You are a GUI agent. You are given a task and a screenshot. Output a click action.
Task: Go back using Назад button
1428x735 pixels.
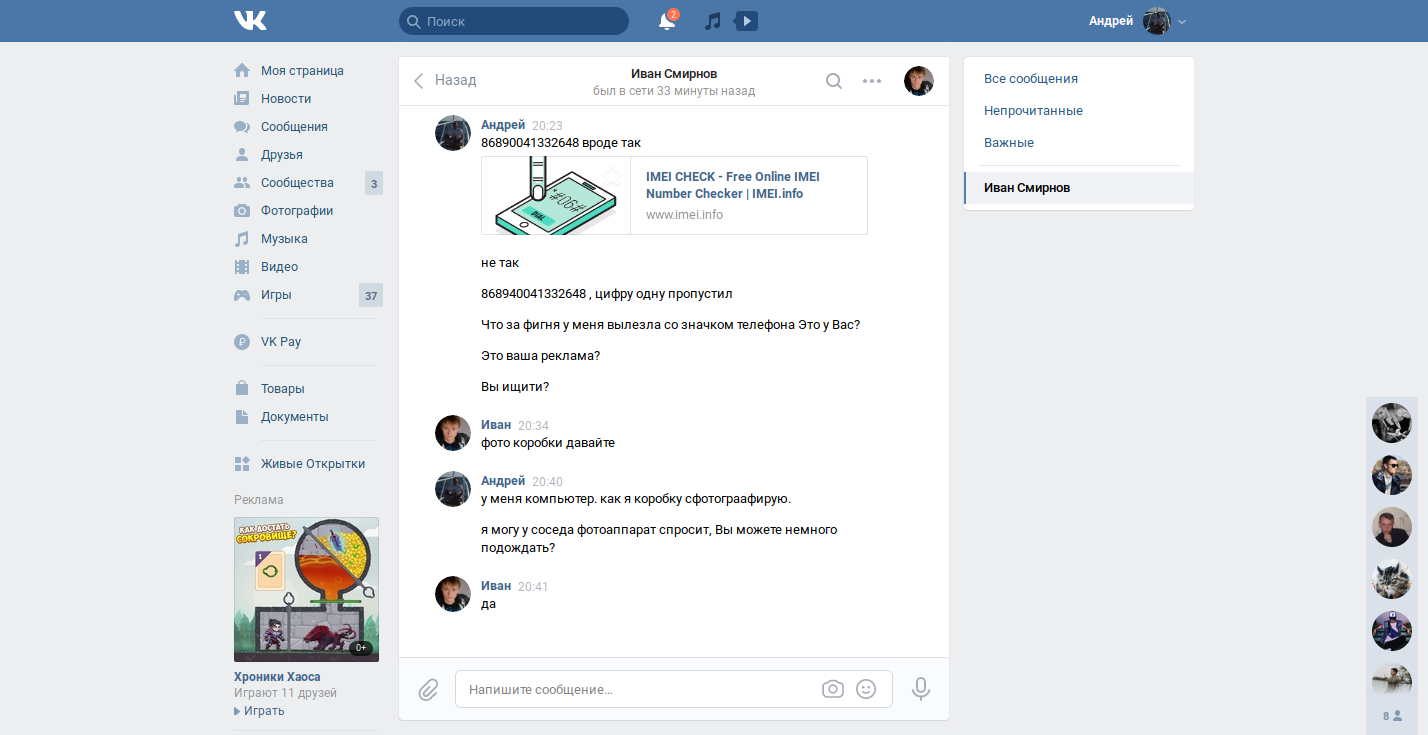445,80
